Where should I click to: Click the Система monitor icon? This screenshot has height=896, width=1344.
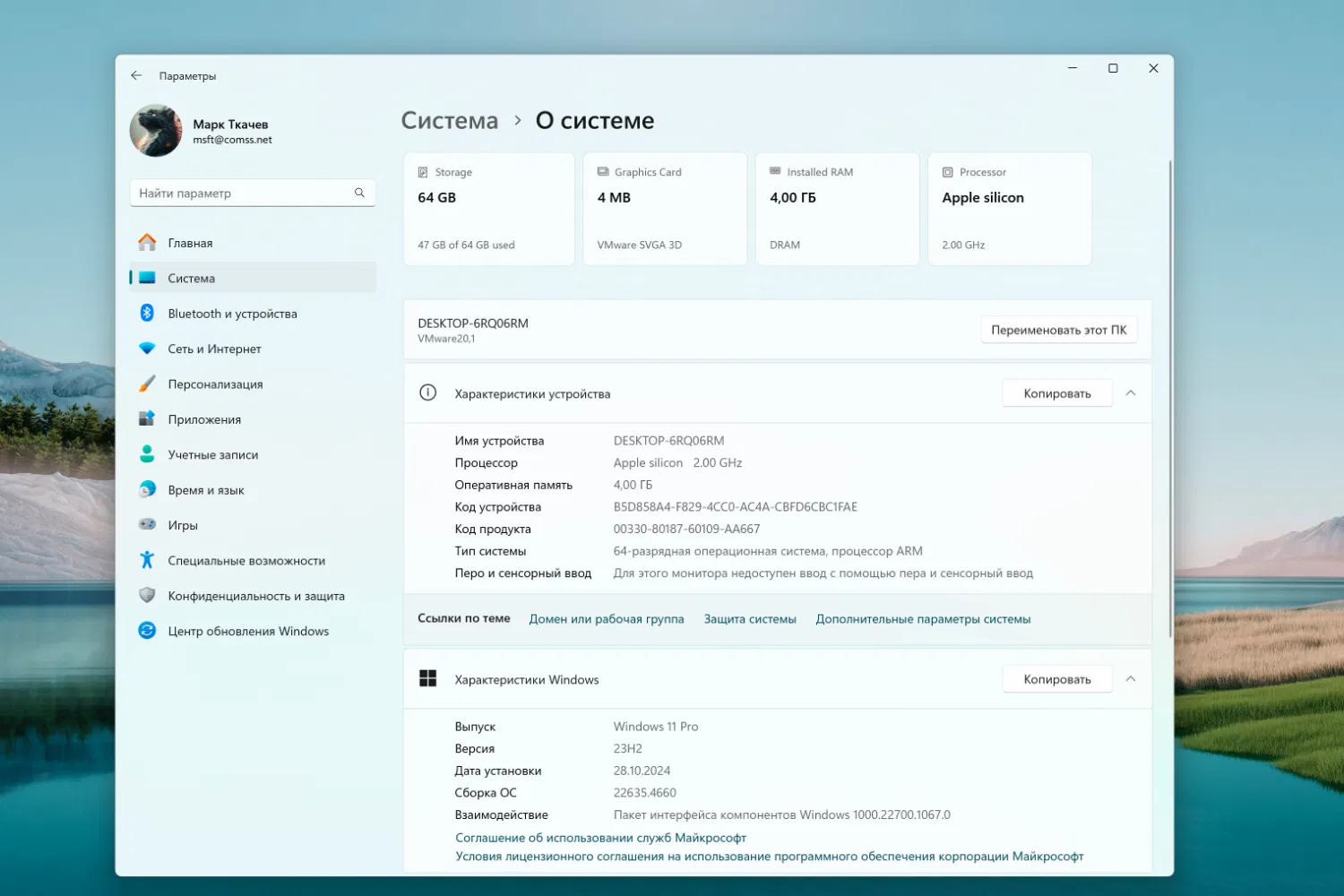(147, 278)
